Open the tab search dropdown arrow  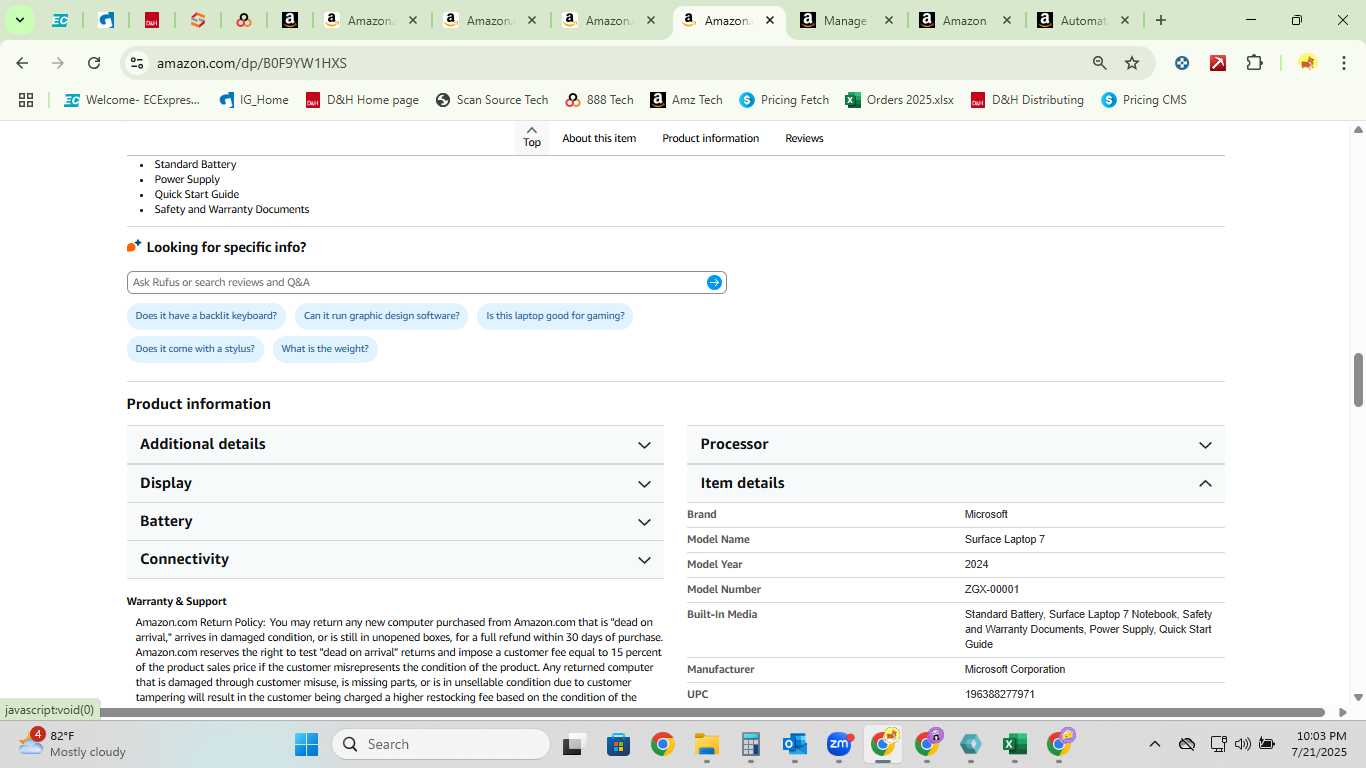point(19,20)
